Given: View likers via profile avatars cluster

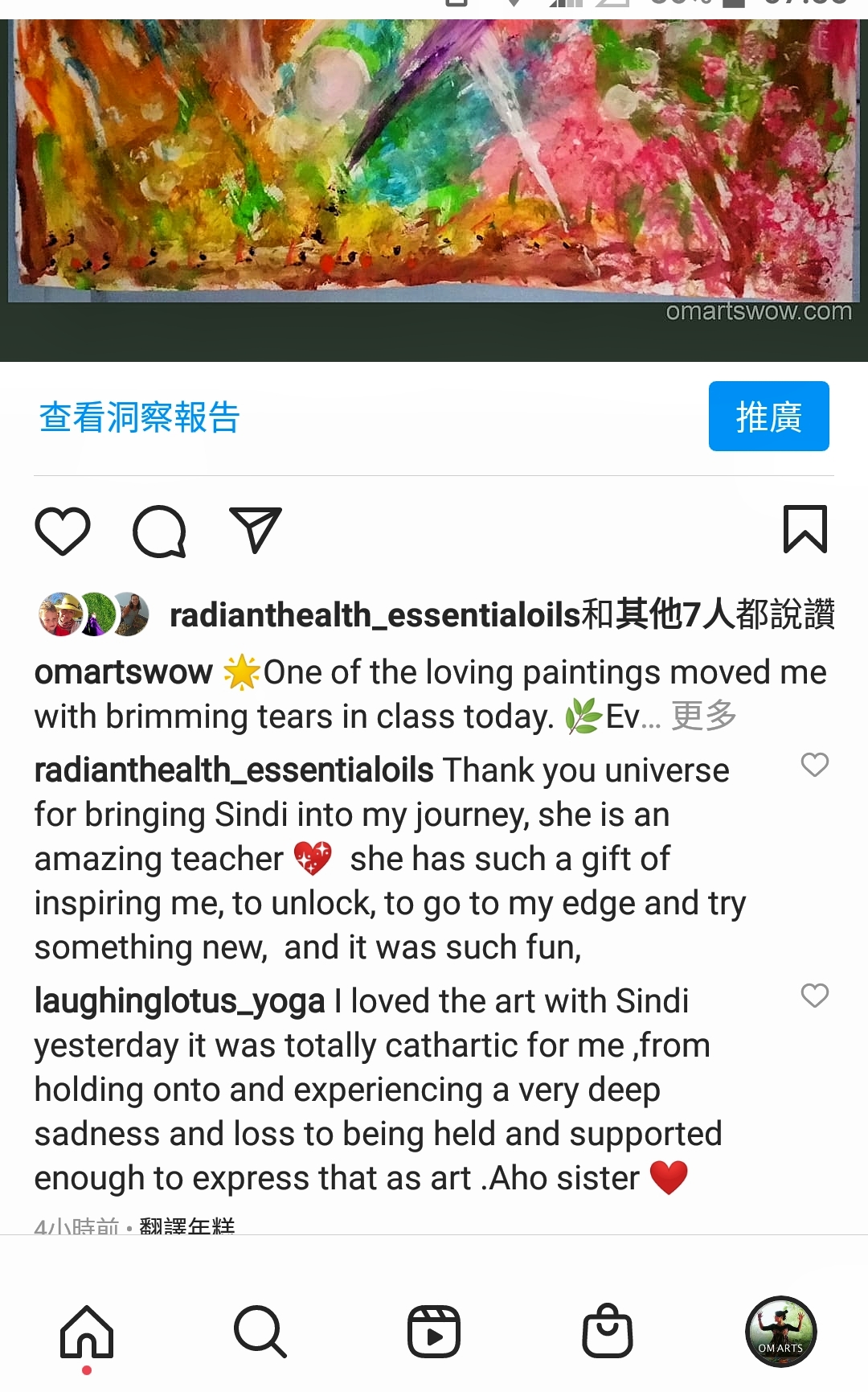Looking at the screenshot, I should [94, 614].
